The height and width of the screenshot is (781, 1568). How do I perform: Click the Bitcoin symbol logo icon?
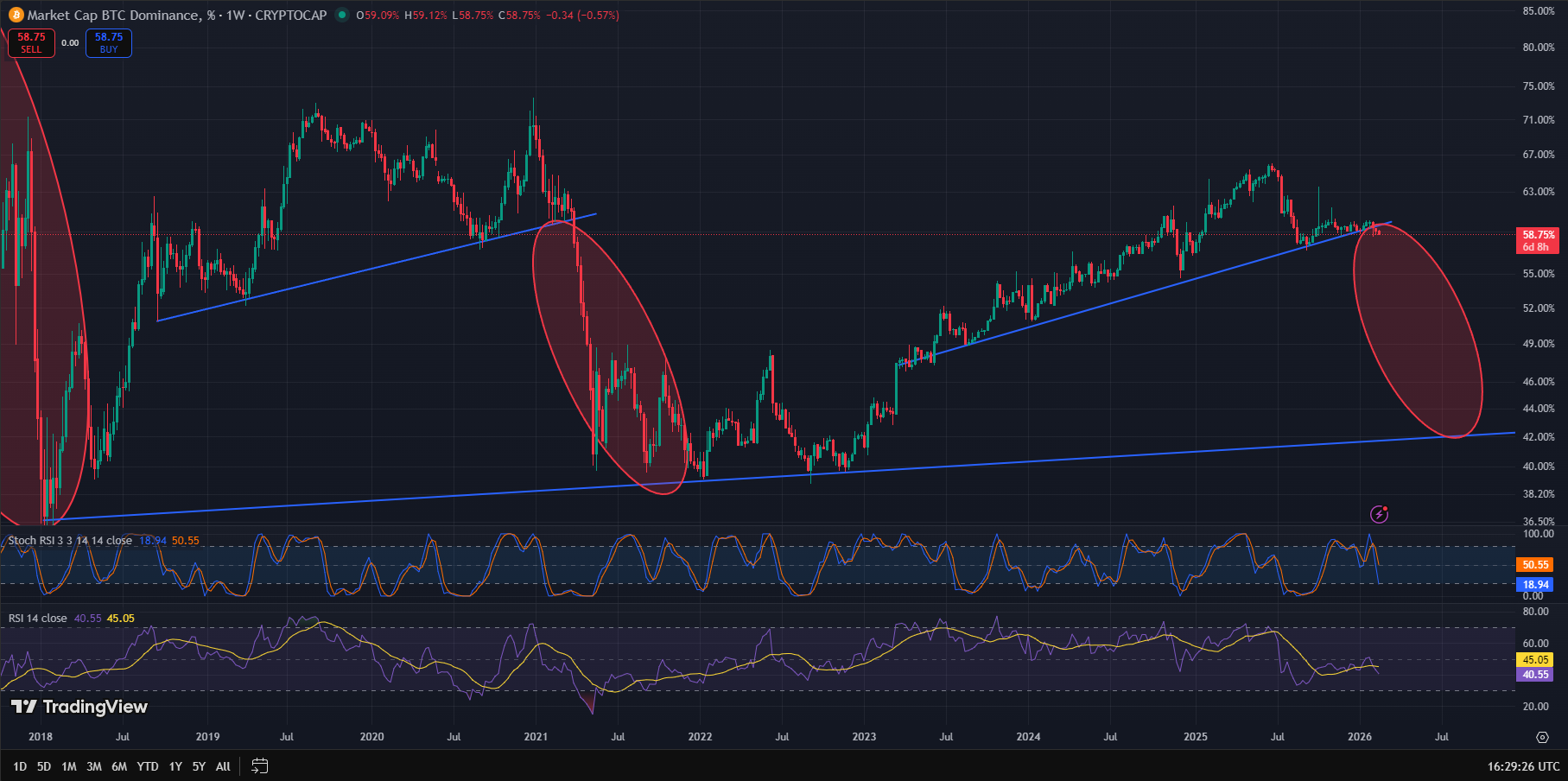click(x=16, y=15)
